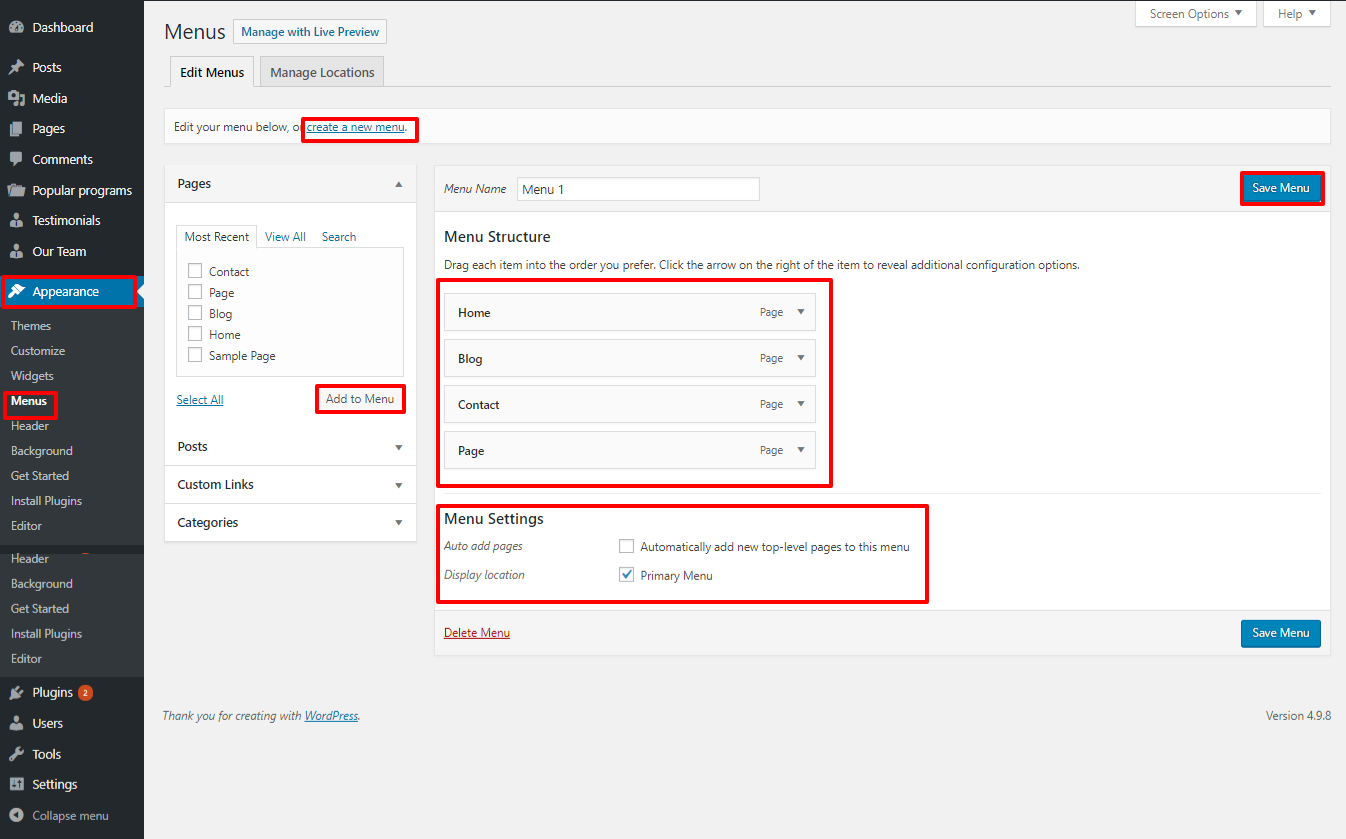Viewport: 1346px width, 839px height.
Task: Collapse the sidebar with Collapse menu icon
Action: pyautogui.click(x=16, y=815)
